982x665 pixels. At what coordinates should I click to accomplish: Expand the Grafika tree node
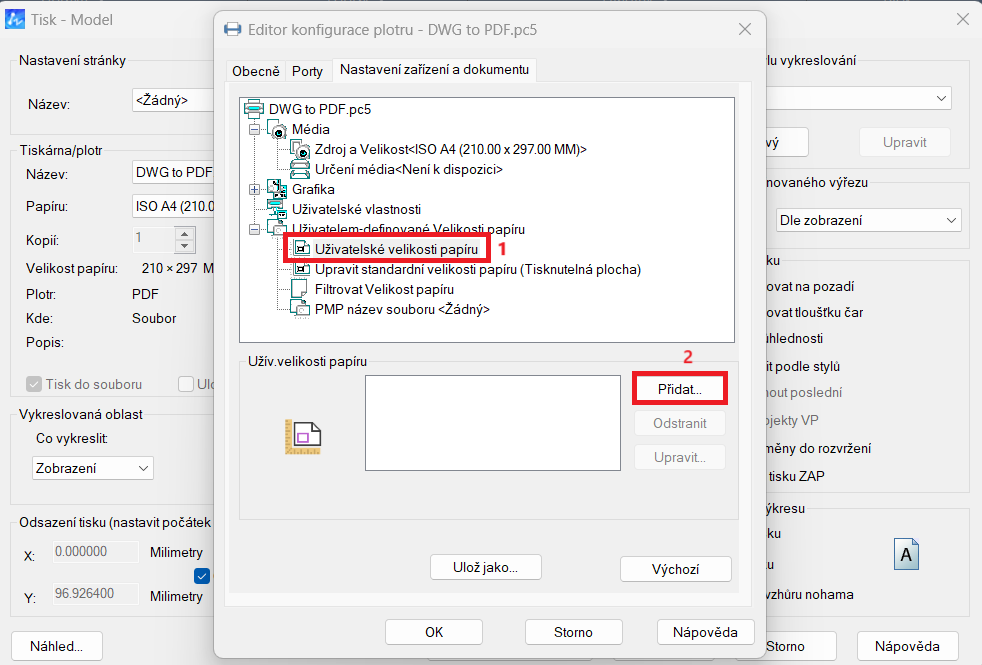click(254, 189)
